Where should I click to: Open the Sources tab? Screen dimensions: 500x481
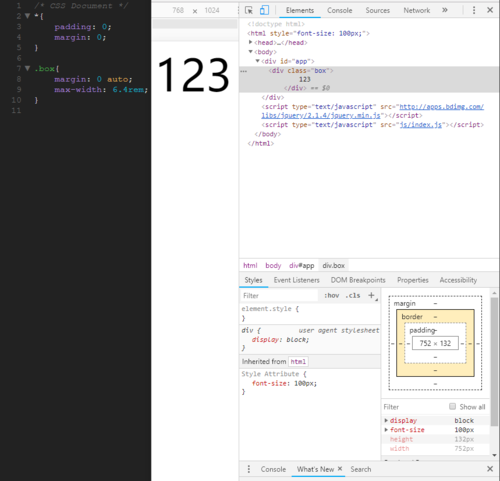(377, 10)
